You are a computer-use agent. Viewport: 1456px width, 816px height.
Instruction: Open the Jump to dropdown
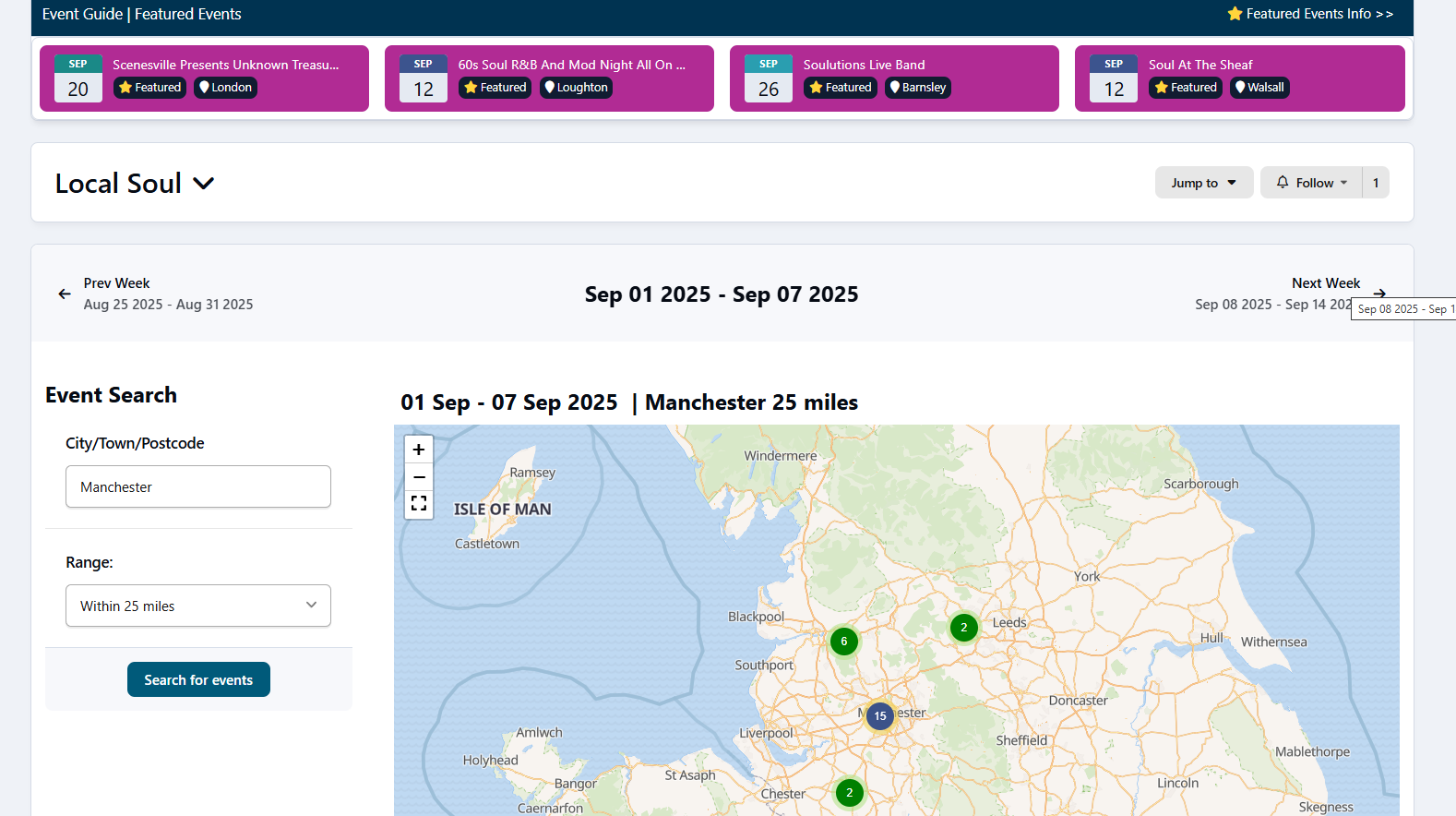1203,183
